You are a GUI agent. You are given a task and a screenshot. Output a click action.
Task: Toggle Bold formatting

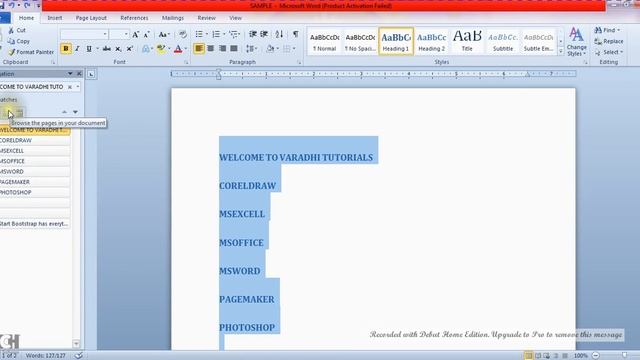click(65, 49)
